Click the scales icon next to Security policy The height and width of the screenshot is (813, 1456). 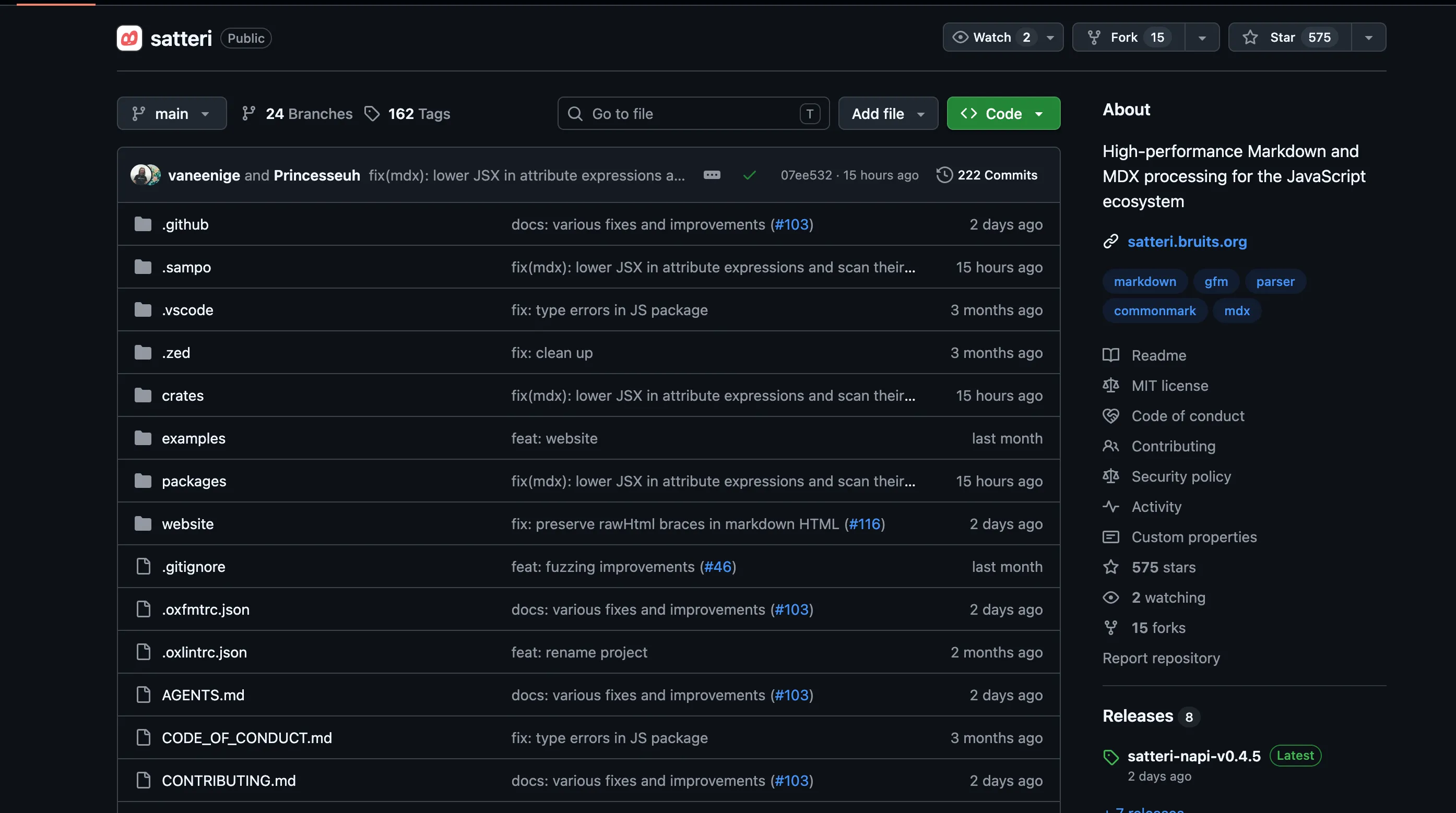point(1110,476)
